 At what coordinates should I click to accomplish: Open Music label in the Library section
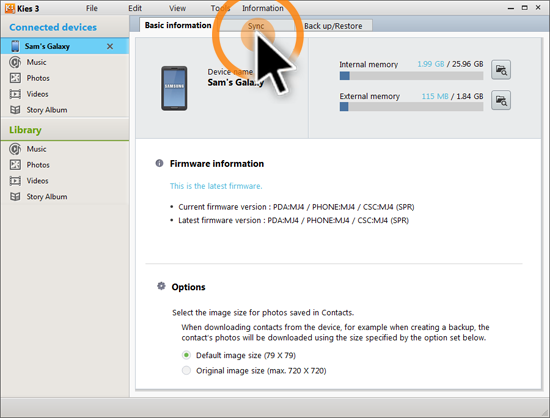[x=36, y=149]
